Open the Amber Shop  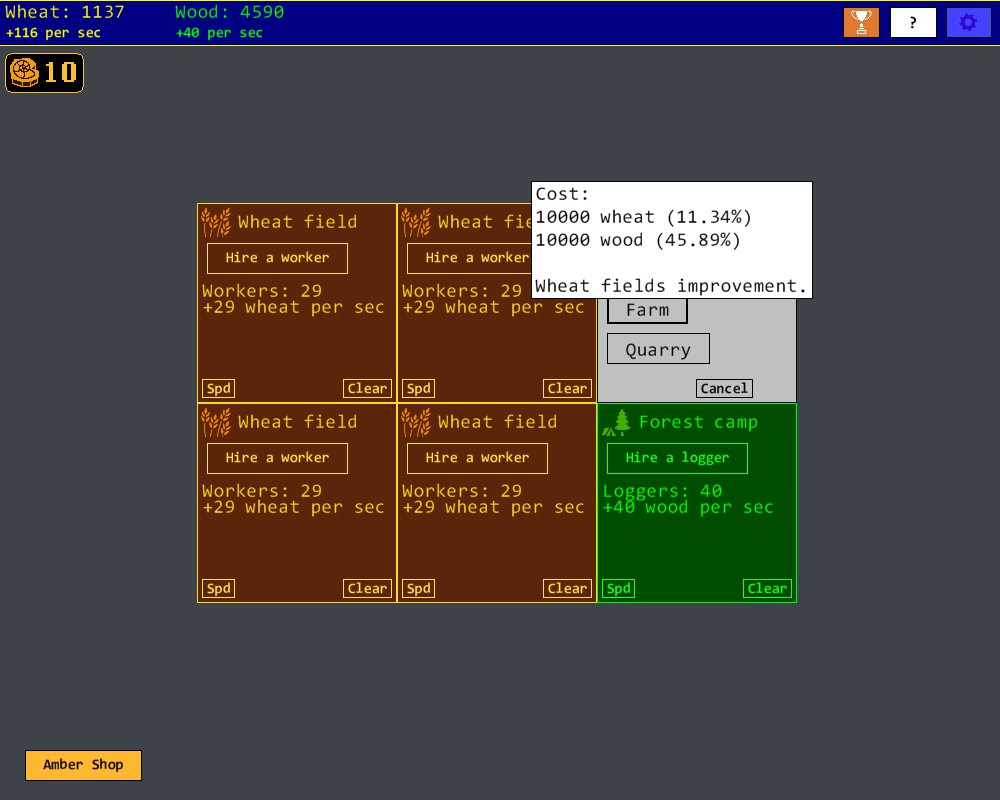(83, 765)
